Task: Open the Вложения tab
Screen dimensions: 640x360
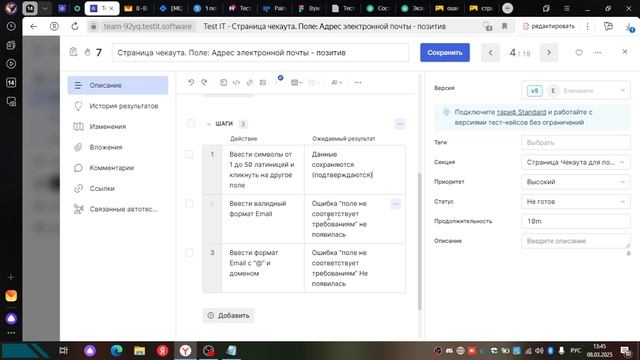Action: [118, 147]
